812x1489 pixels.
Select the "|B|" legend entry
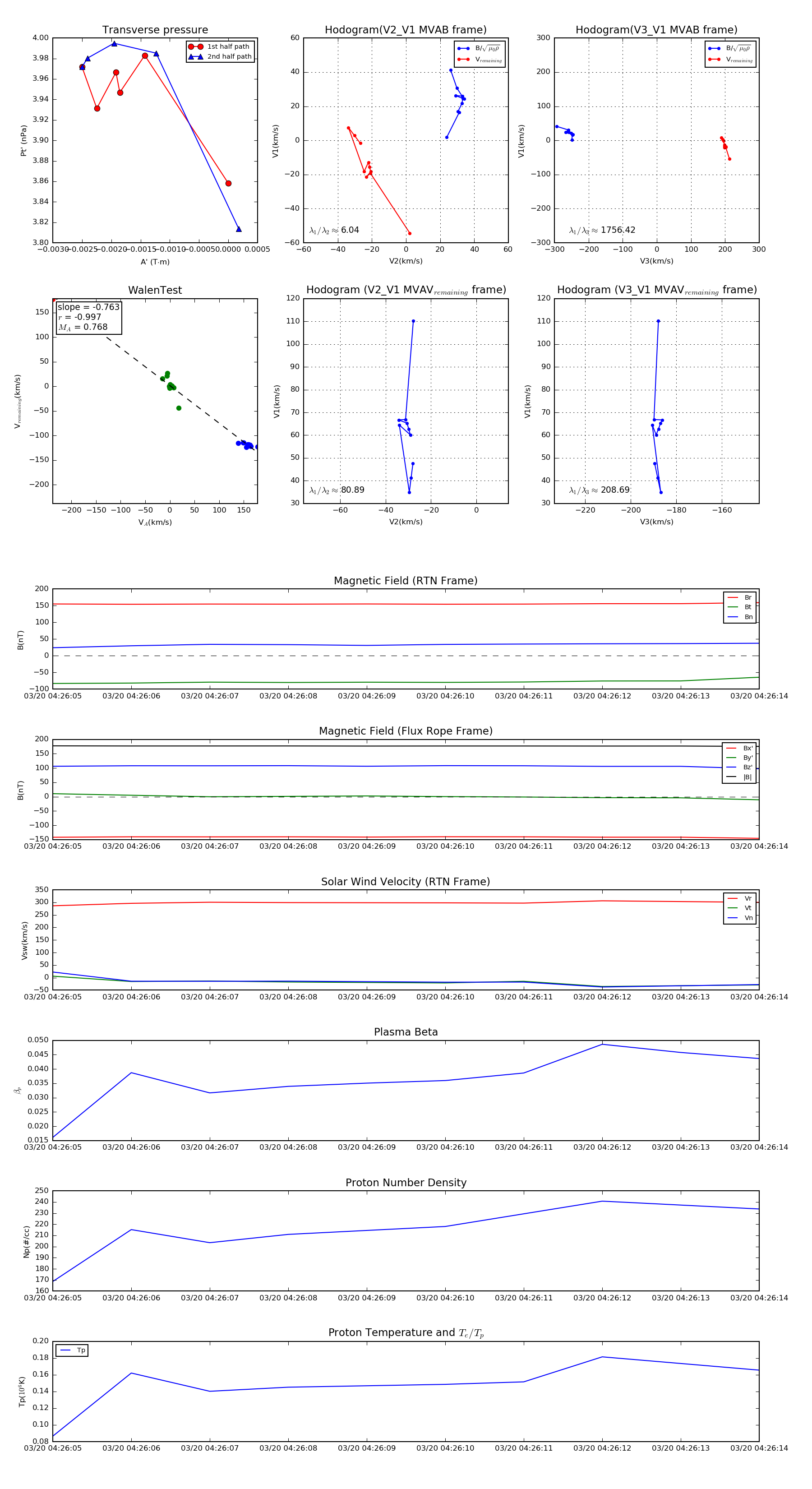click(x=740, y=777)
